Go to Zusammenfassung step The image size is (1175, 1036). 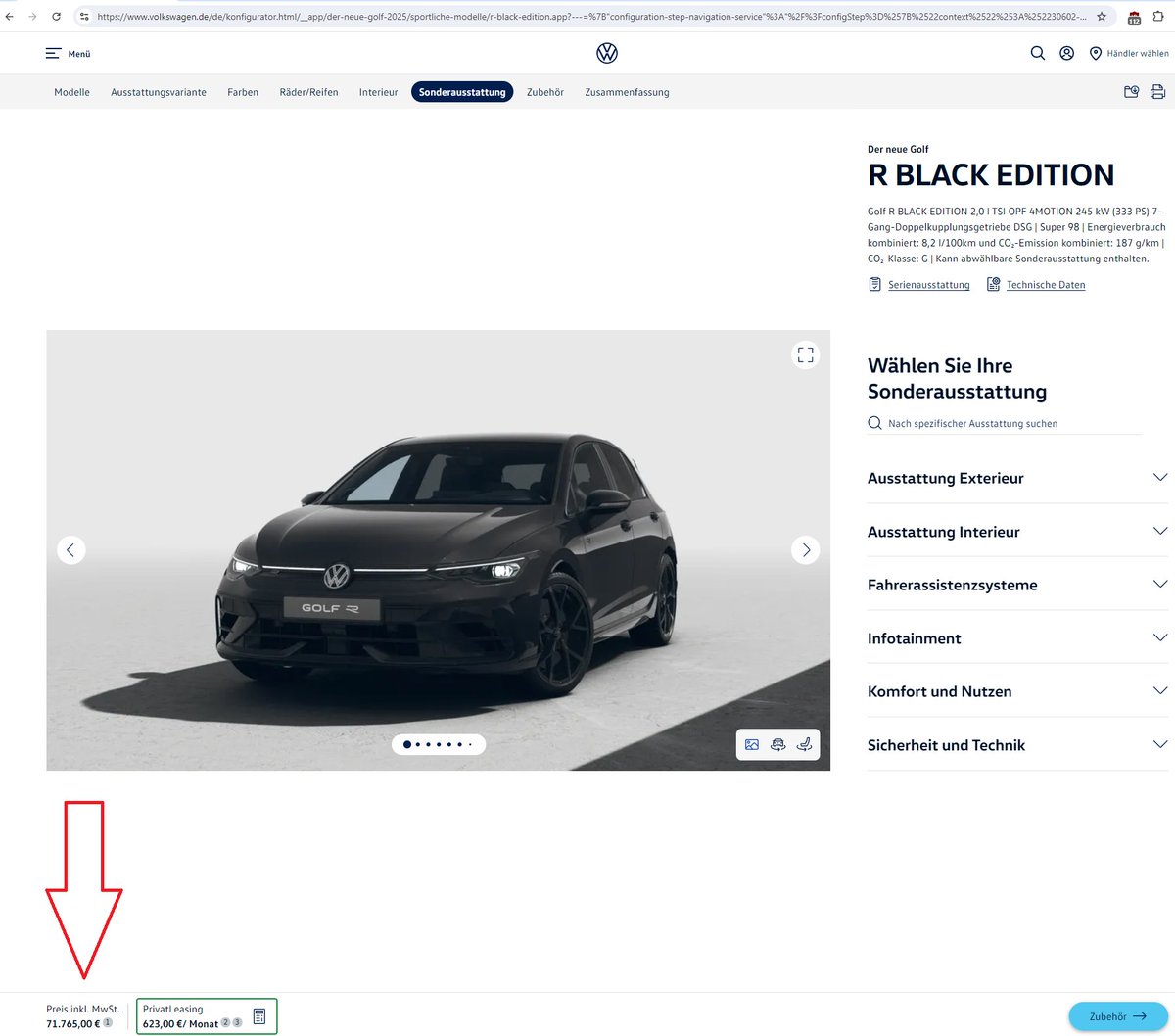pyautogui.click(x=627, y=92)
